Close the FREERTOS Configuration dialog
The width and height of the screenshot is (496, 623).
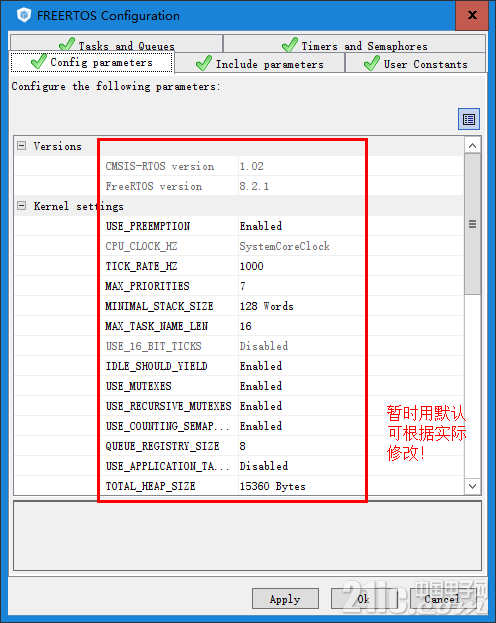click(472, 15)
